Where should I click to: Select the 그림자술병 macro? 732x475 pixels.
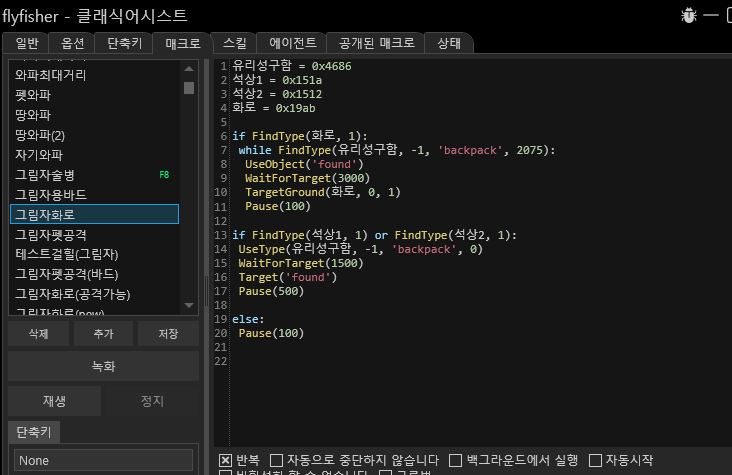[x=94, y=175]
